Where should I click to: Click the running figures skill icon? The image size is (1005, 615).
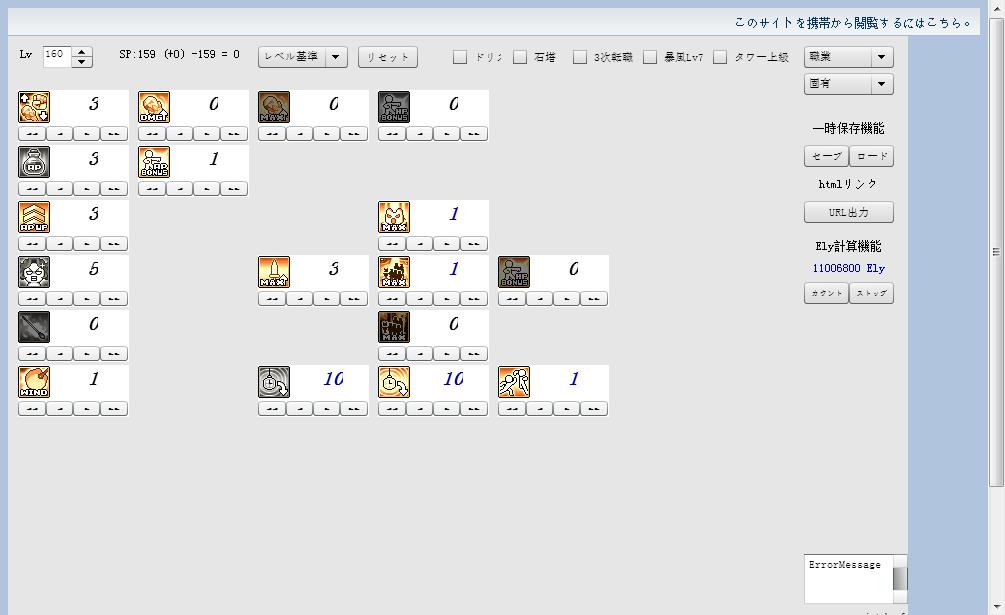pyautogui.click(x=514, y=382)
